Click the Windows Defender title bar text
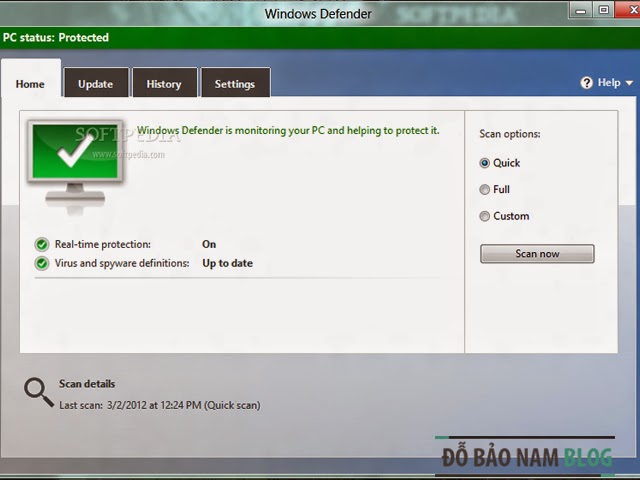This screenshot has height=480, width=640. [x=318, y=14]
